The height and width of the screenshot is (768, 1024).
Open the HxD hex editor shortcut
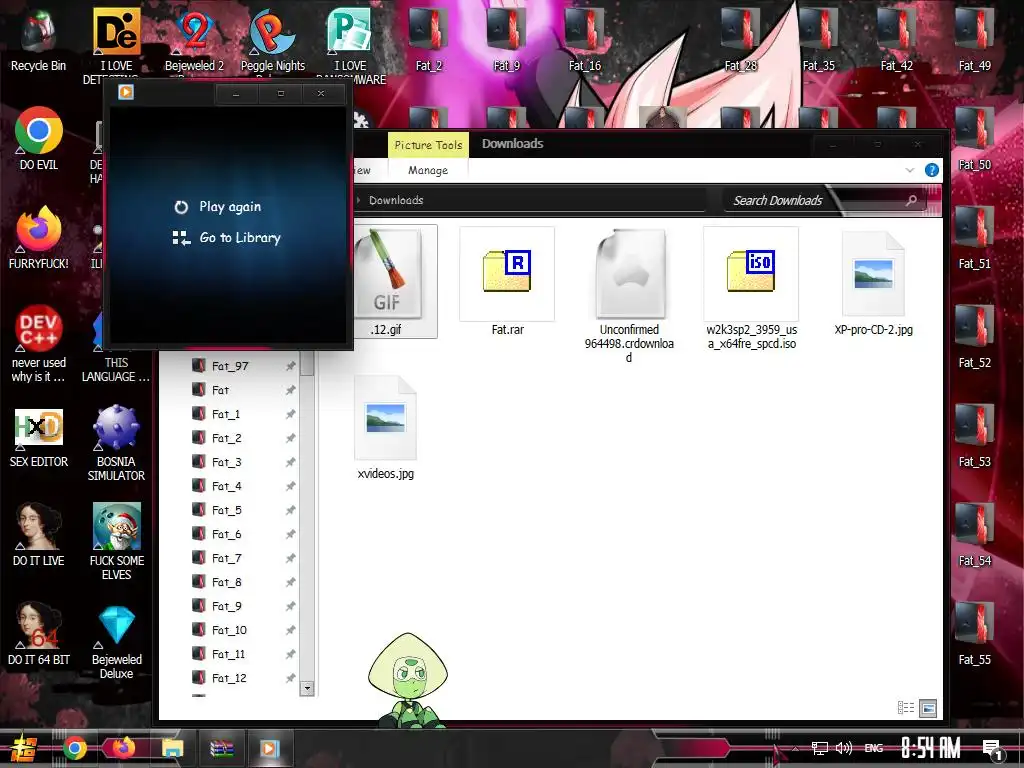click(39, 436)
